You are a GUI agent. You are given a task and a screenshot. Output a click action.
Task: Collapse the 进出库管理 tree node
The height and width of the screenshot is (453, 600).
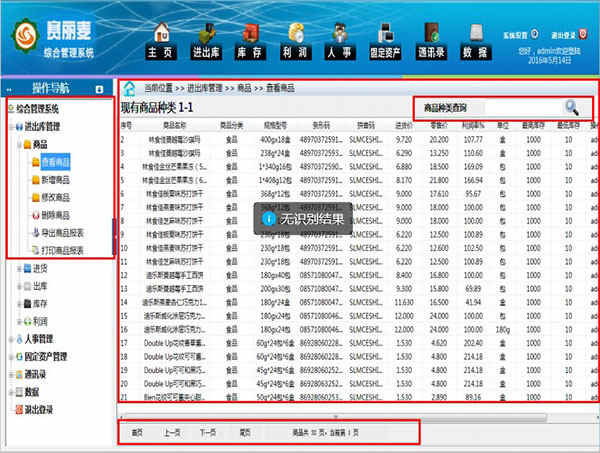pos(11,127)
